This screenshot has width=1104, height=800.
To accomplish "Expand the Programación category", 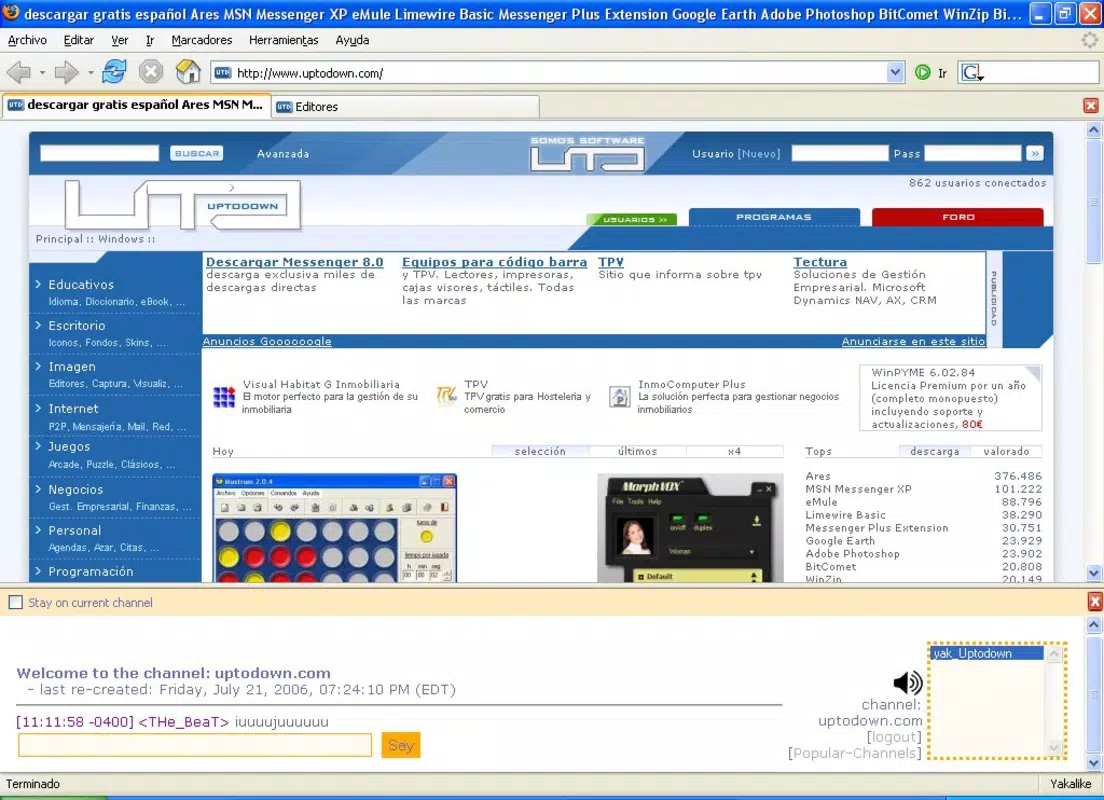I will coord(91,571).
